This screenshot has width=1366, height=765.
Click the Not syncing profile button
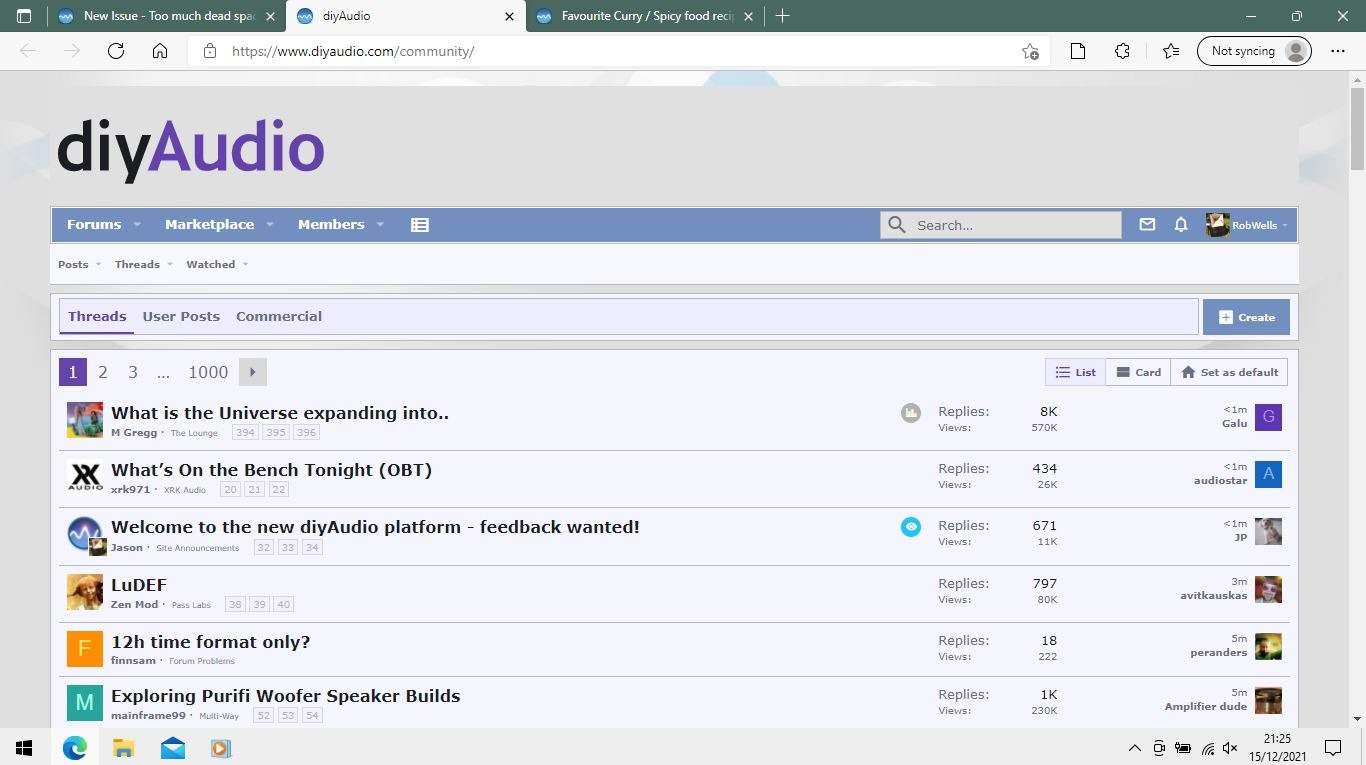click(1254, 51)
